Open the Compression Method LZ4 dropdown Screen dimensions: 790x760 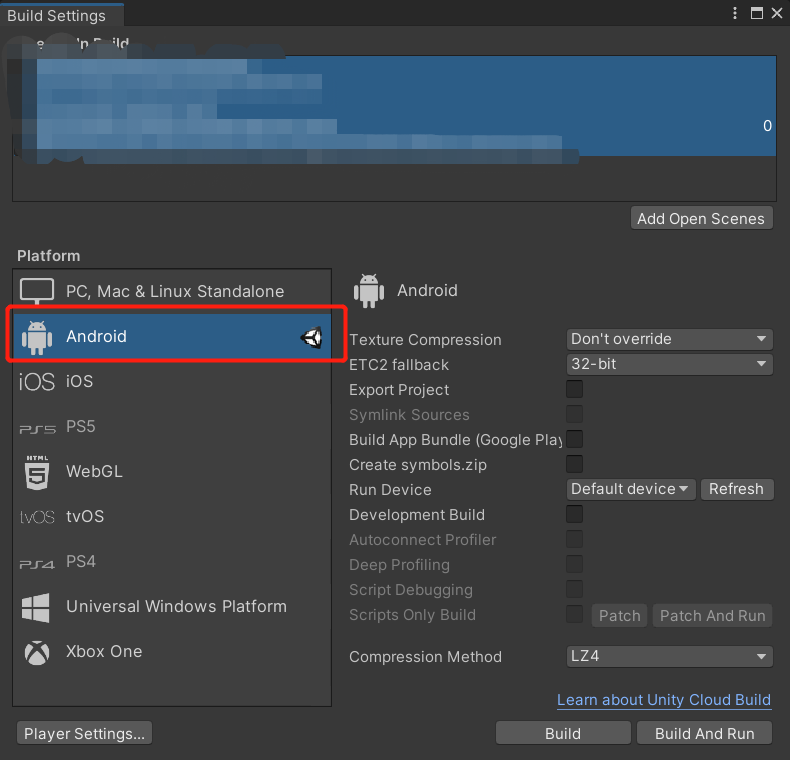click(x=670, y=656)
